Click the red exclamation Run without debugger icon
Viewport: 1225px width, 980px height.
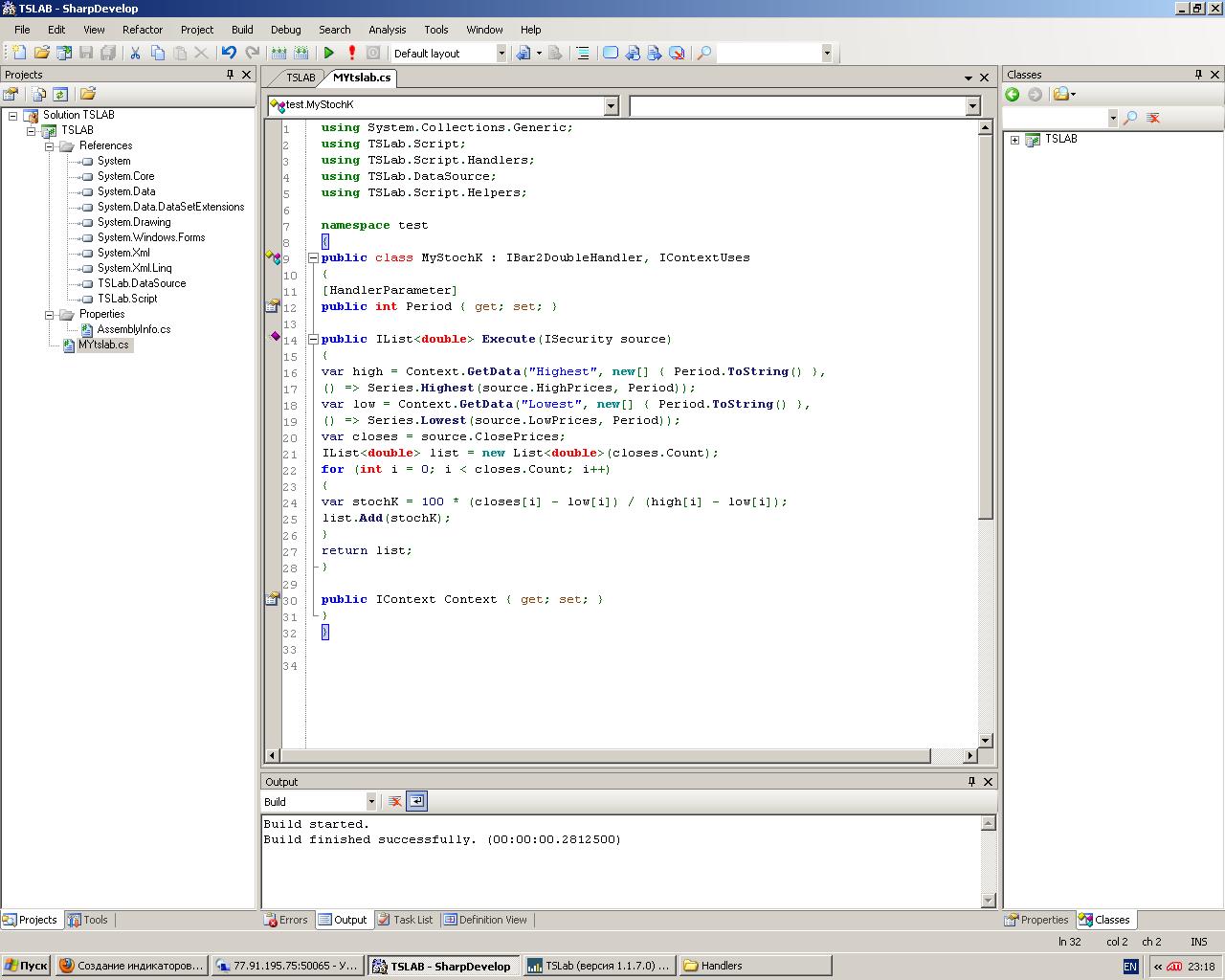pyautogui.click(x=351, y=54)
